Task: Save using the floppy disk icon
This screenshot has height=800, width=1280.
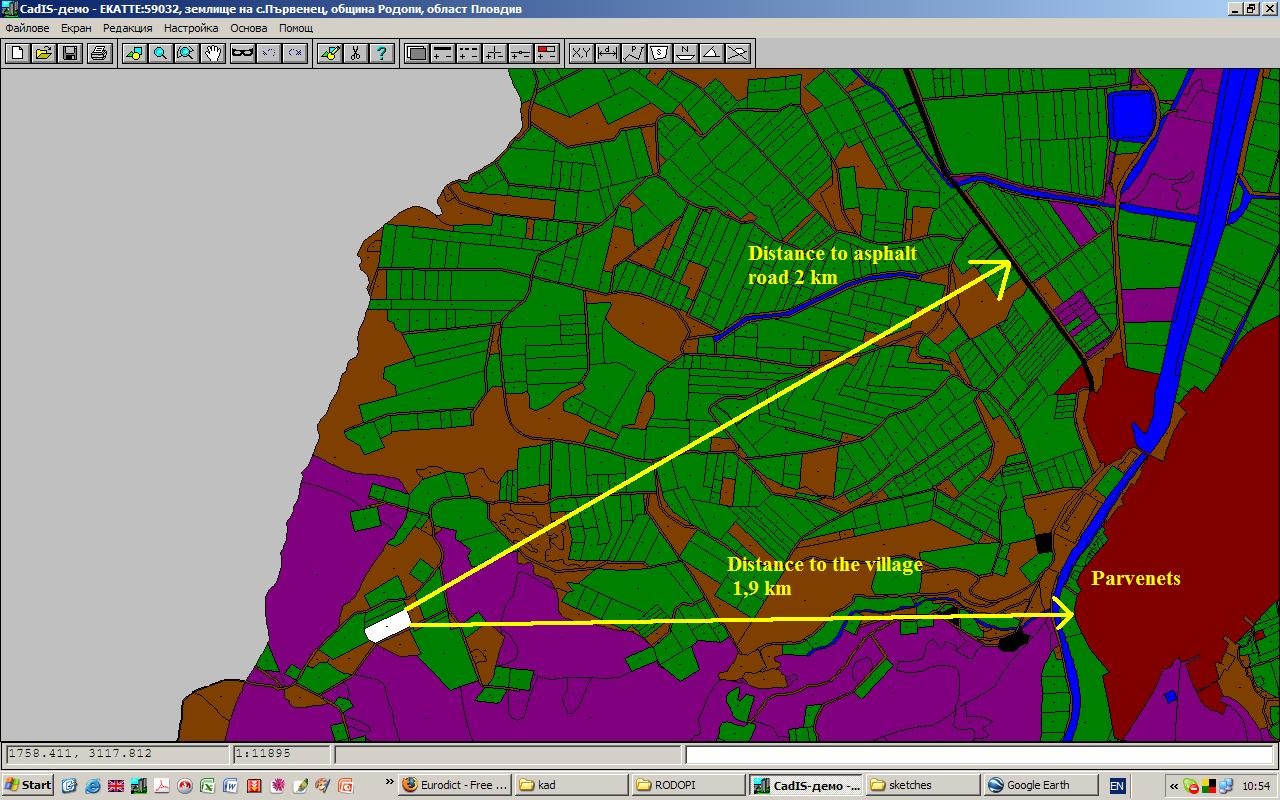Action: click(x=70, y=53)
